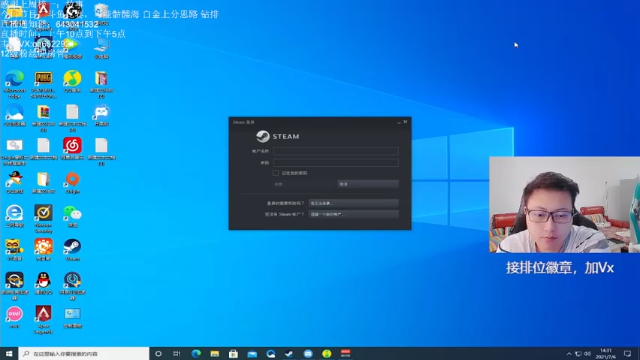Open YY voice raccoon icon shortcut
The width and height of the screenshot is (640, 360).
[15, 250]
